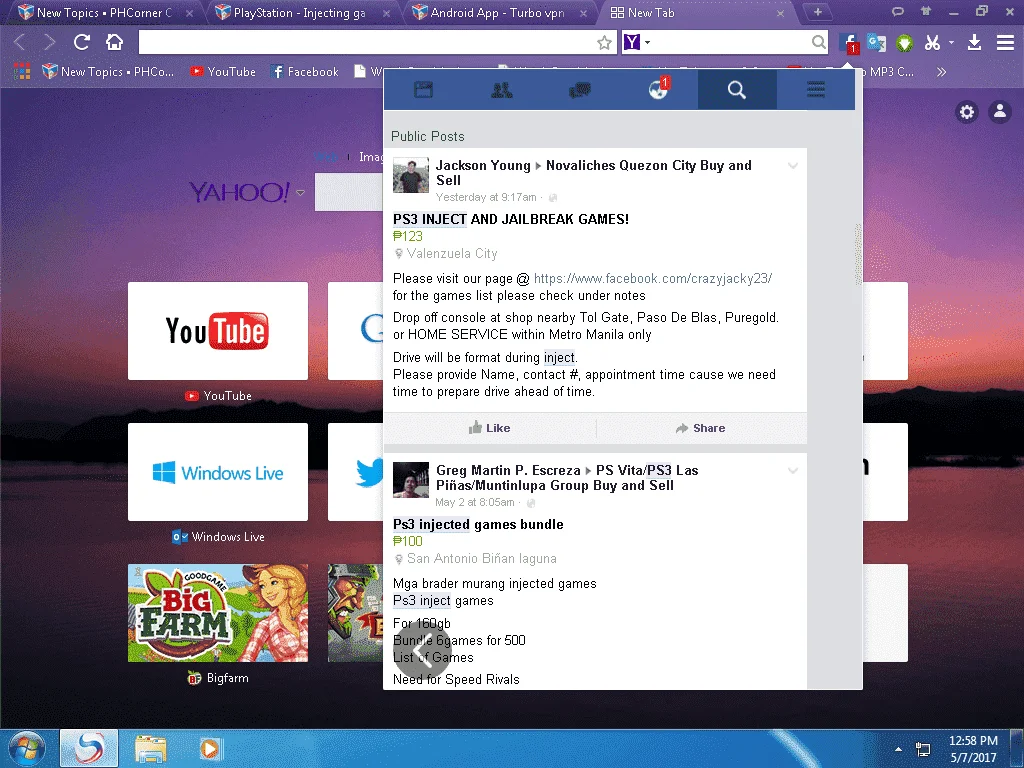Open the Windows Live speed dial thumbnail
The width and height of the screenshot is (1024, 768).
(217, 472)
